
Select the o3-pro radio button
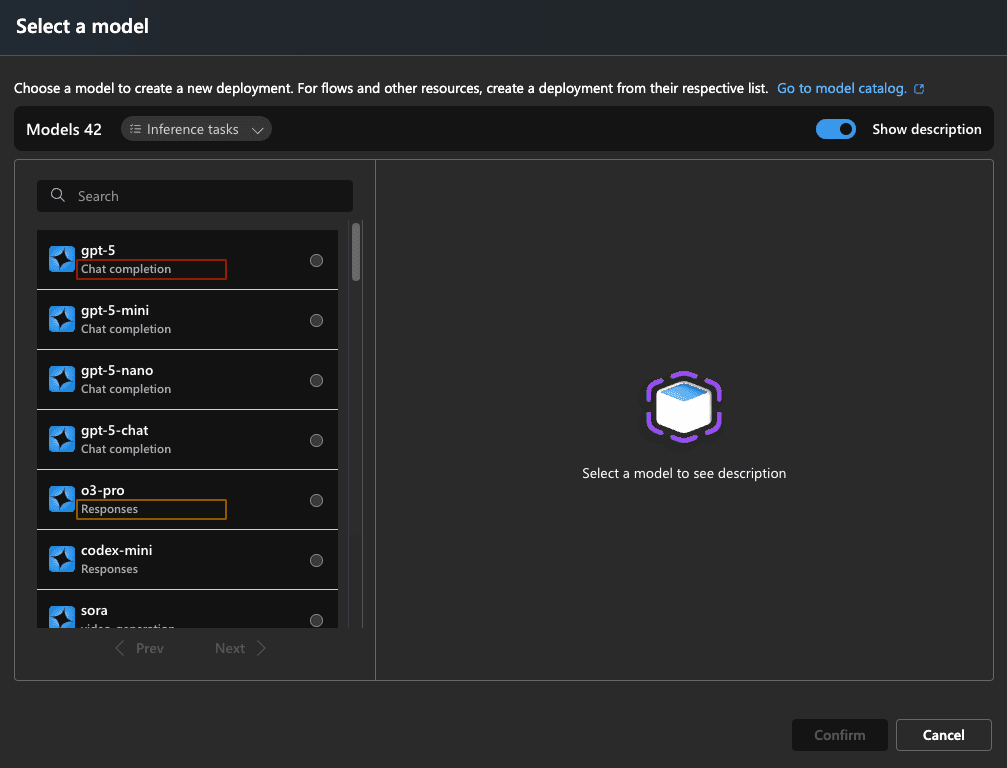tap(317, 500)
